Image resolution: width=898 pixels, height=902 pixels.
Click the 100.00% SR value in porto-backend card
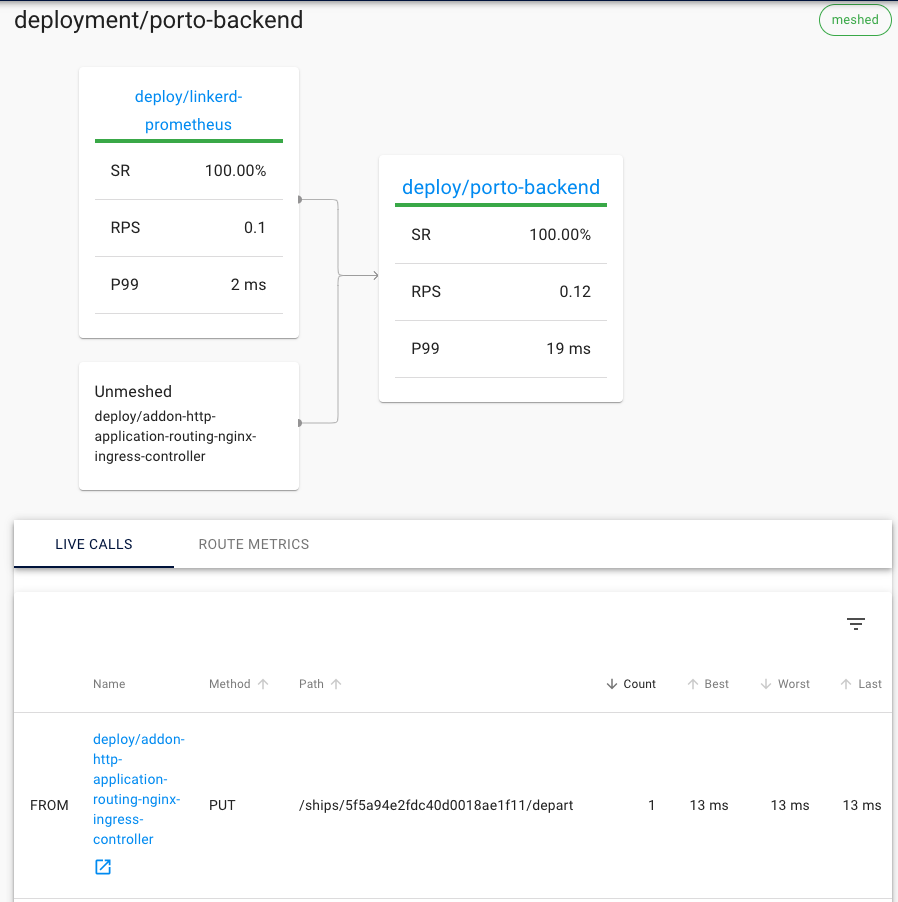(560, 235)
